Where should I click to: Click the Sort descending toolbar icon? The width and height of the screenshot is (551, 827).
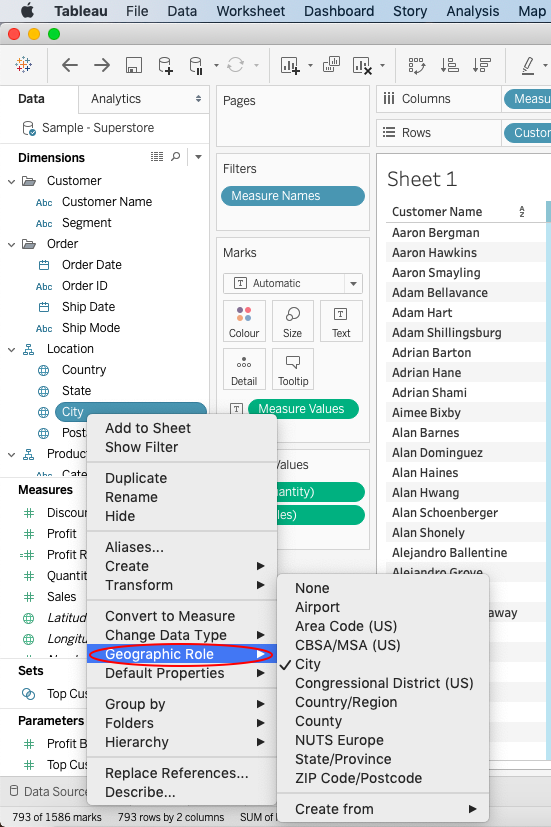(x=482, y=65)
